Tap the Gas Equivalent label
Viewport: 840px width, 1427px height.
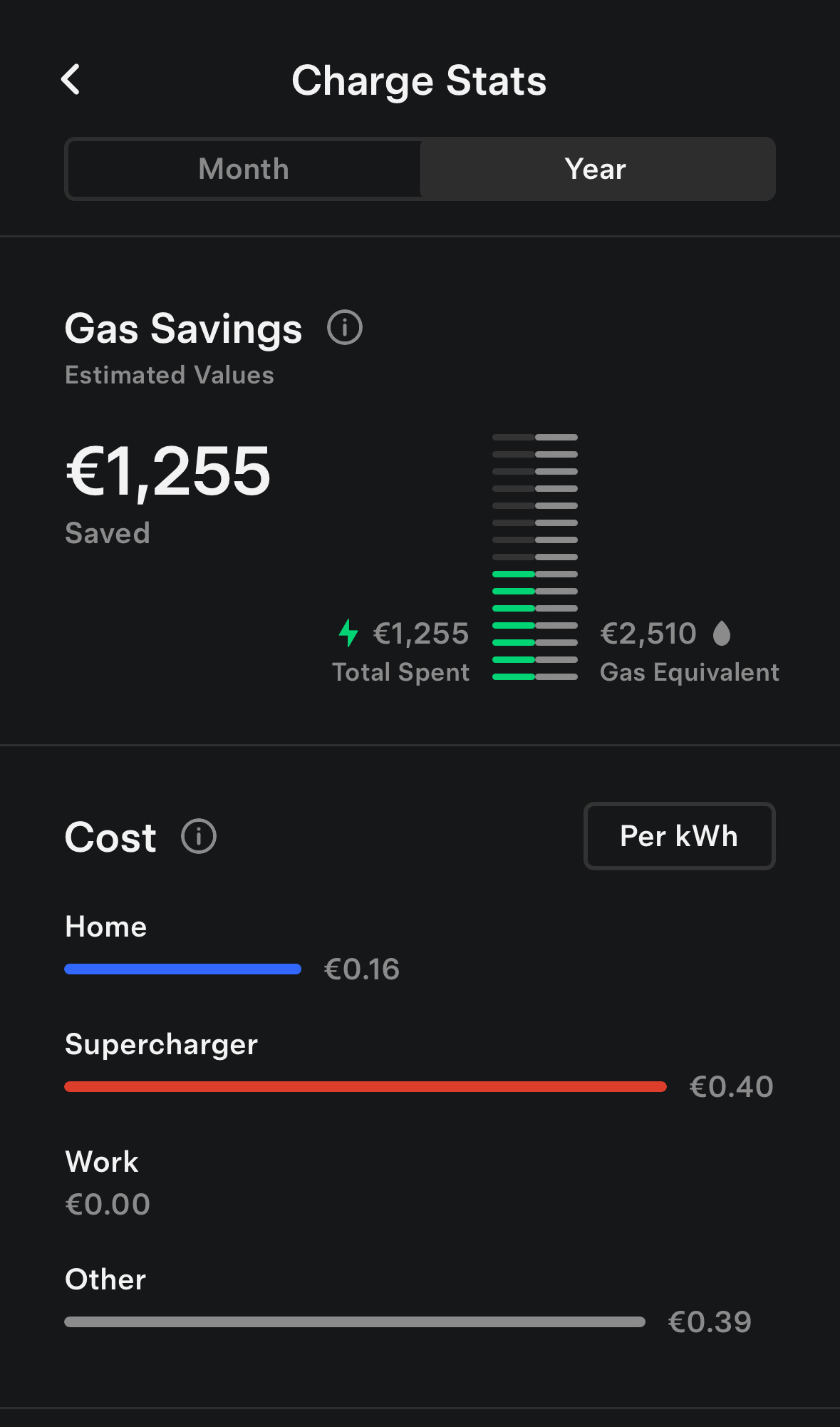tap(689, 672)
